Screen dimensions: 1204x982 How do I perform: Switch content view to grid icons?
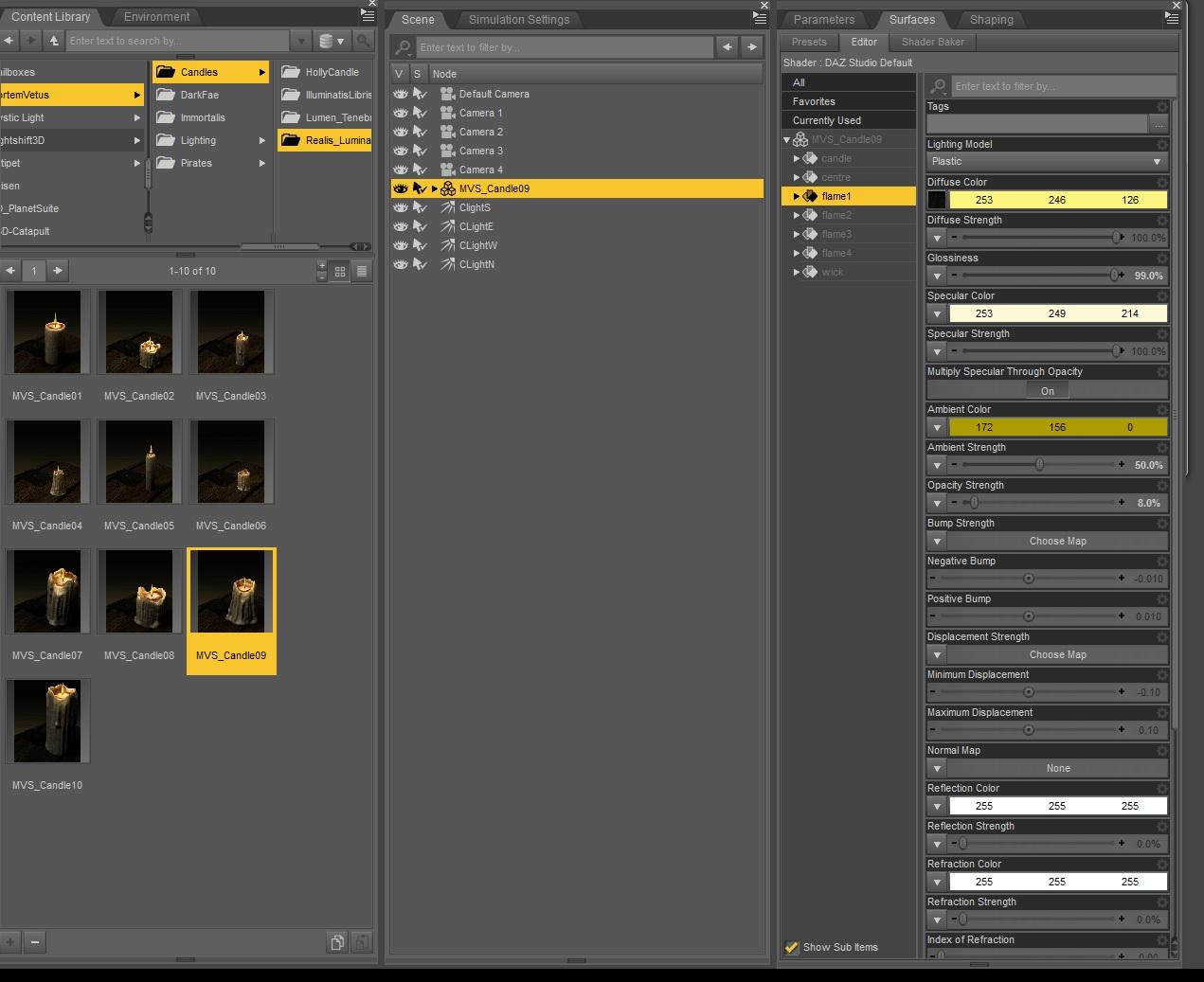340,271
